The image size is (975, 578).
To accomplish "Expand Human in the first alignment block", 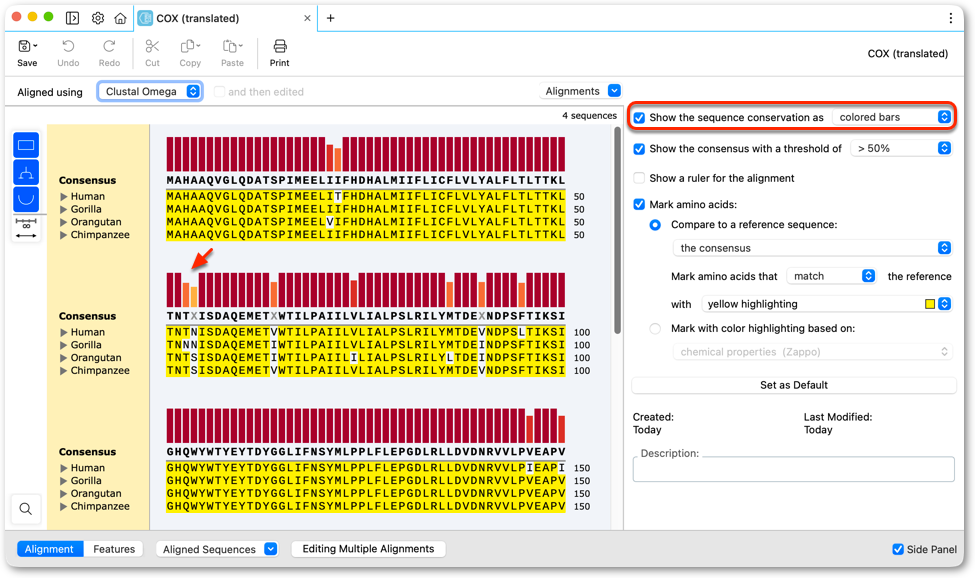I will (x=63, y=196).
